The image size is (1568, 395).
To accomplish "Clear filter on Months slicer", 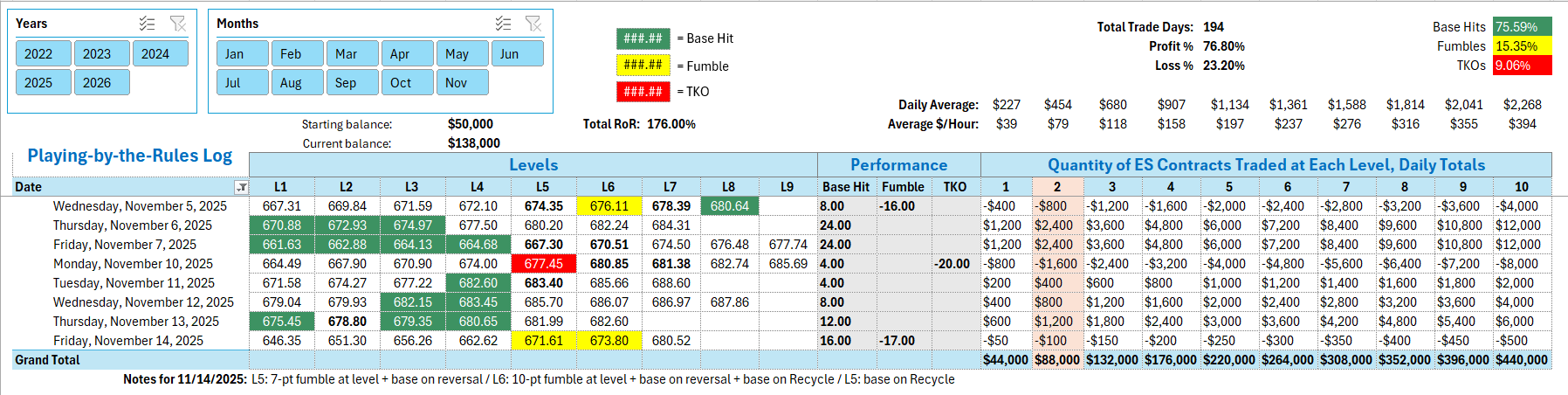I will [533, 24].
